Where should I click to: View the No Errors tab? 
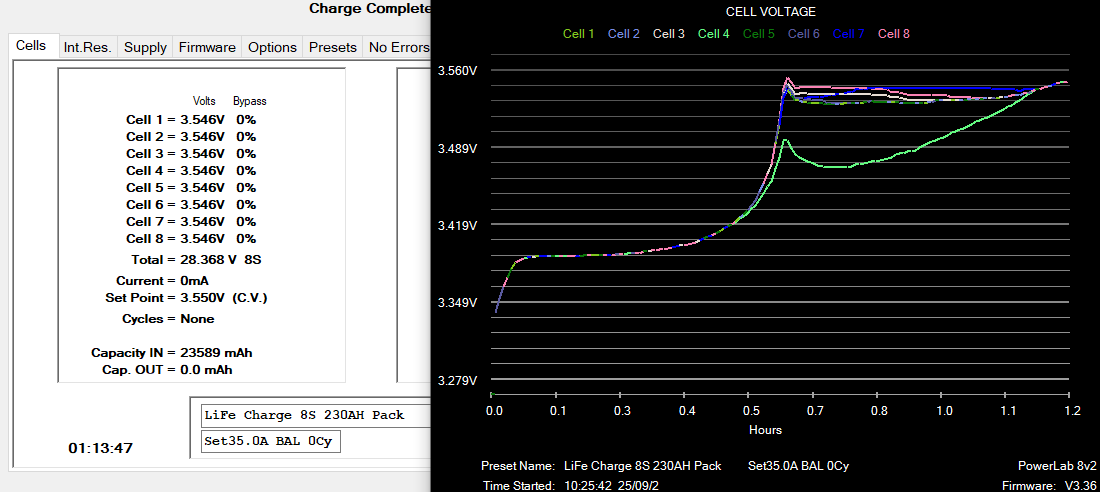tap(398, 47)
